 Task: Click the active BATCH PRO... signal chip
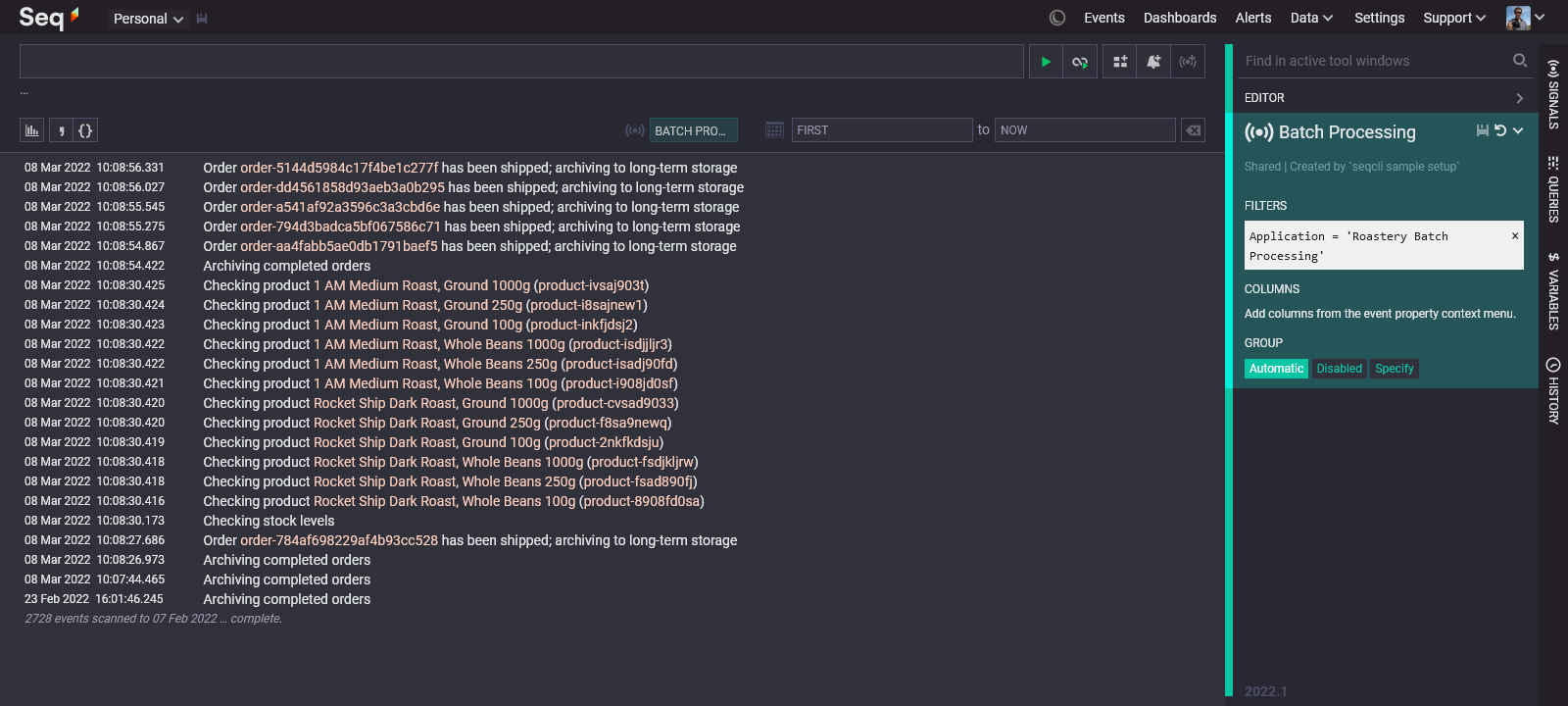point(693,130)
